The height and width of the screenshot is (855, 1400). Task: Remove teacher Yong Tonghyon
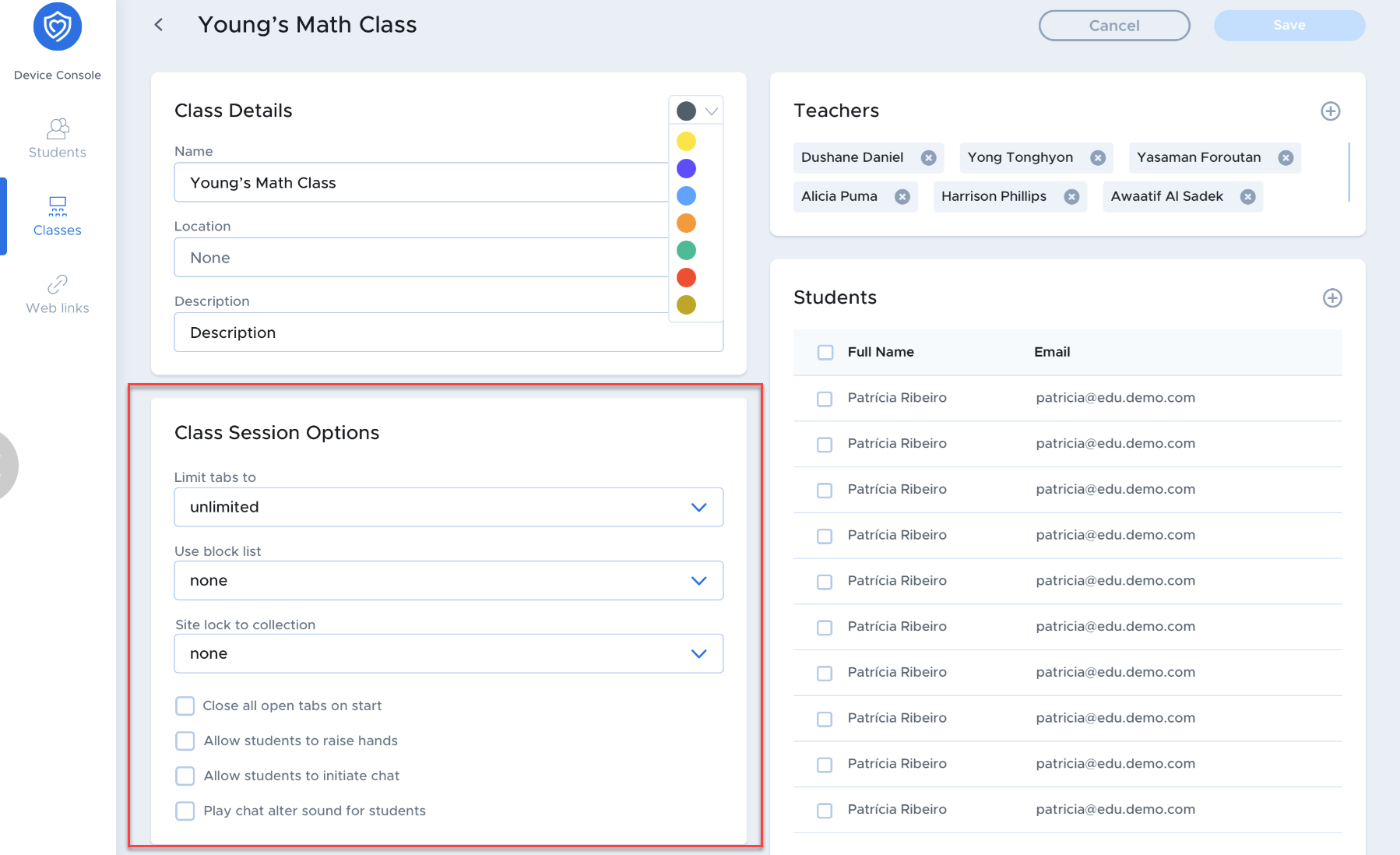coord(1098,158)
